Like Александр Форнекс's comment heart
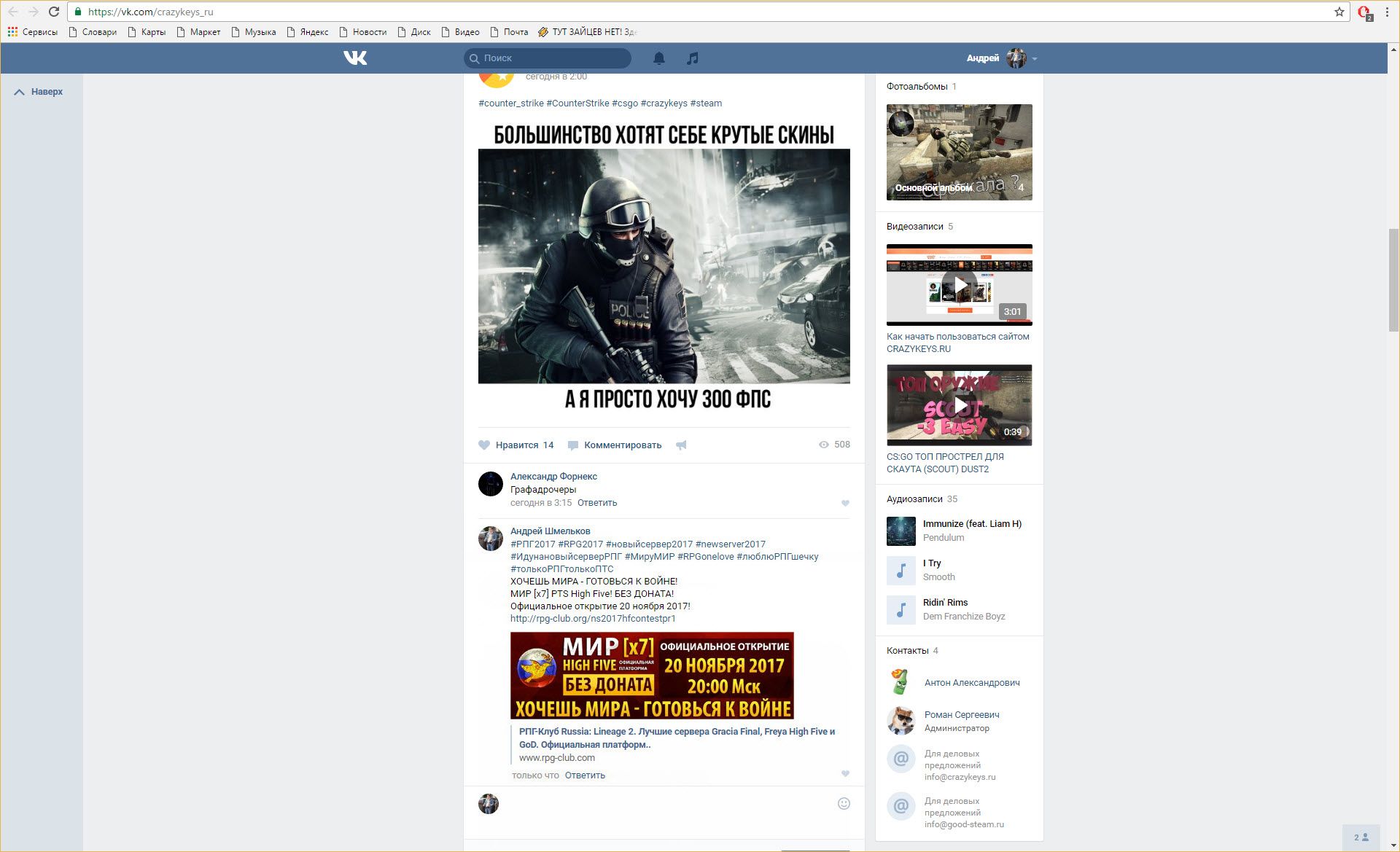The width and height of the screenshot is (1400, 852). 845,503
